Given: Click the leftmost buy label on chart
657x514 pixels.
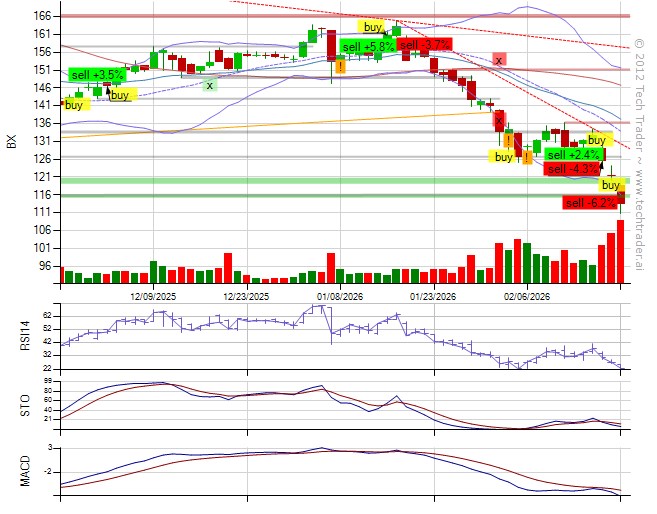Looking at the screenshot, I should [74, 105].
